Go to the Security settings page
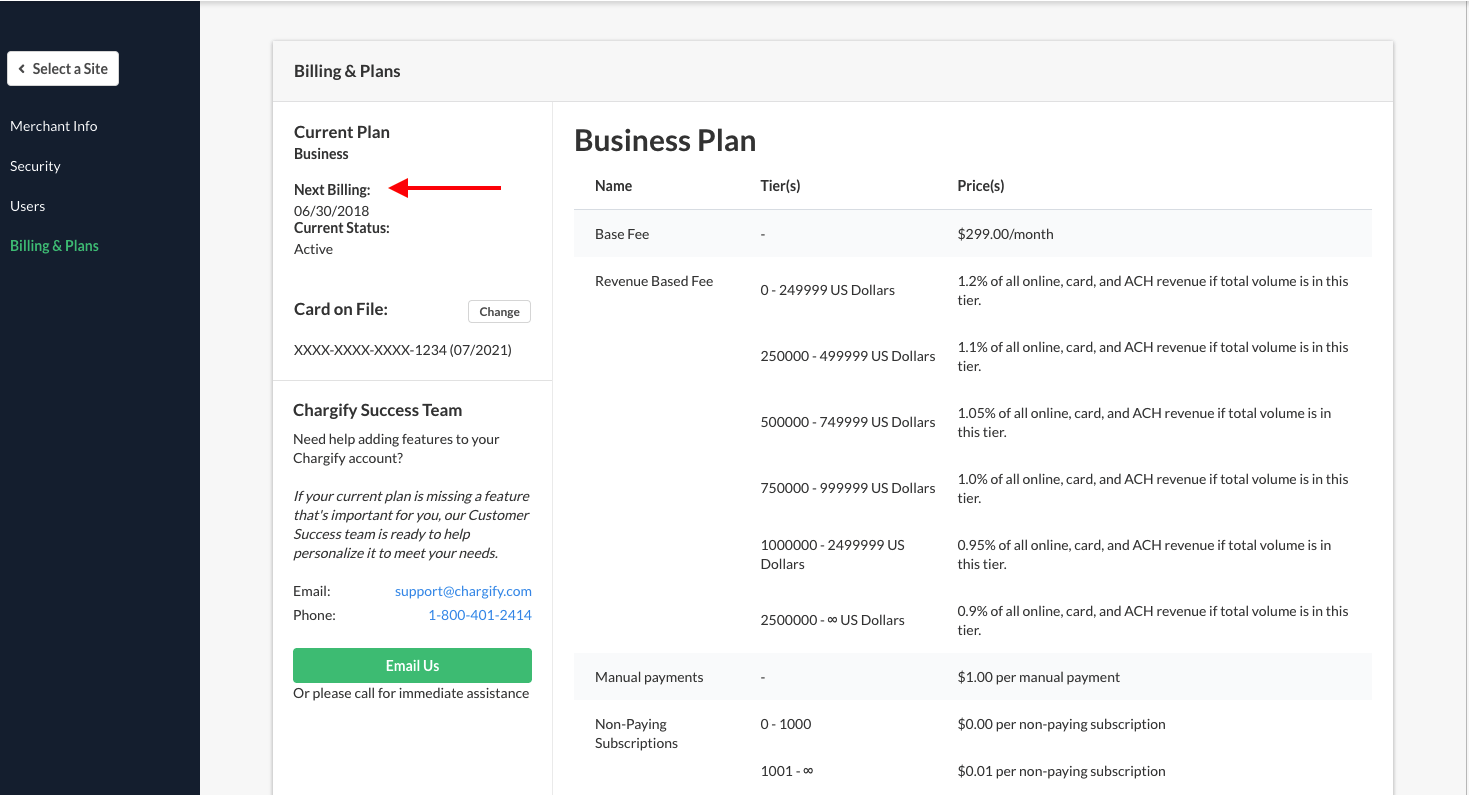 (x=35, y=166)
